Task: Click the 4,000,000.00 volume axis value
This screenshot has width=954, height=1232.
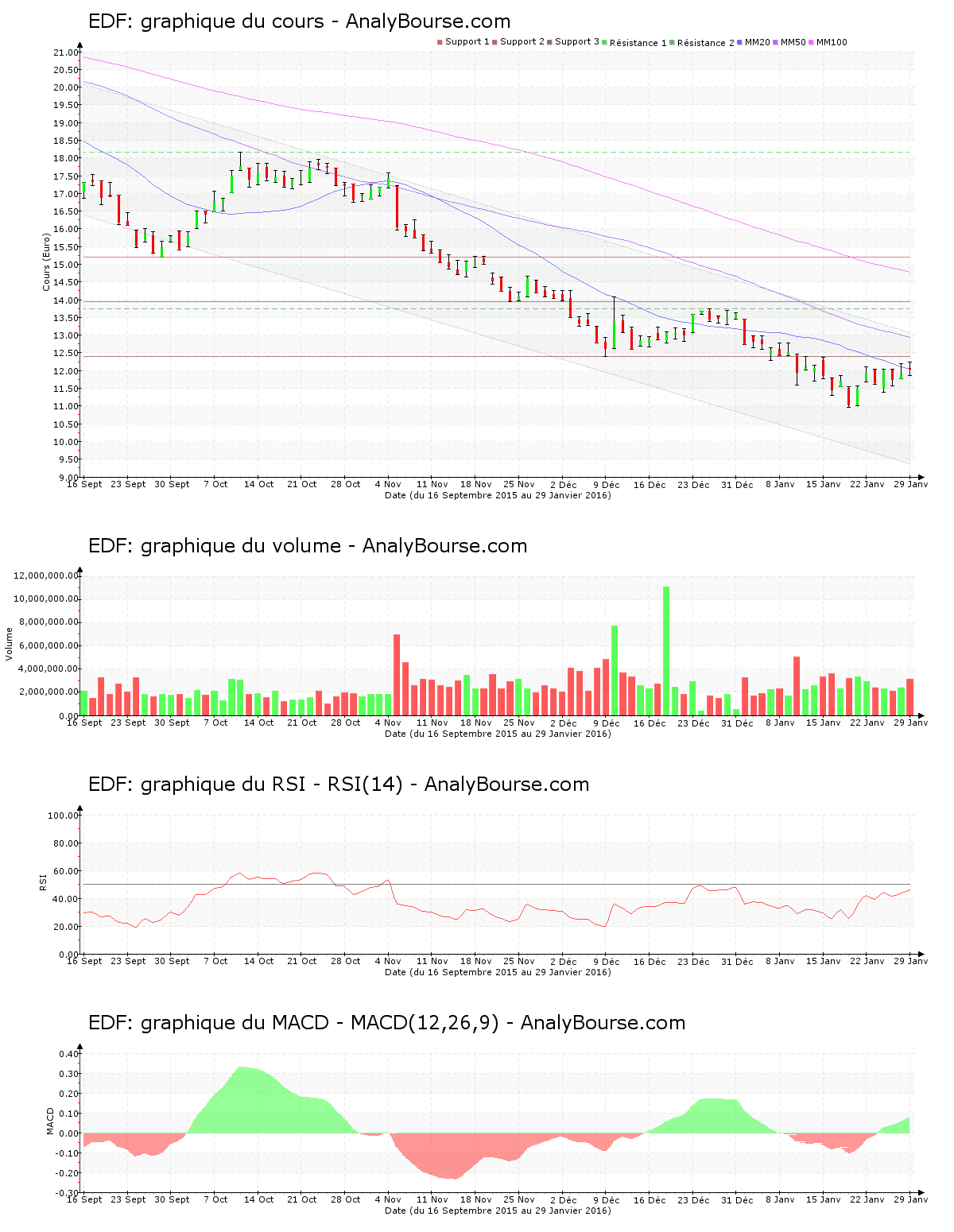Action: (48, 668)
